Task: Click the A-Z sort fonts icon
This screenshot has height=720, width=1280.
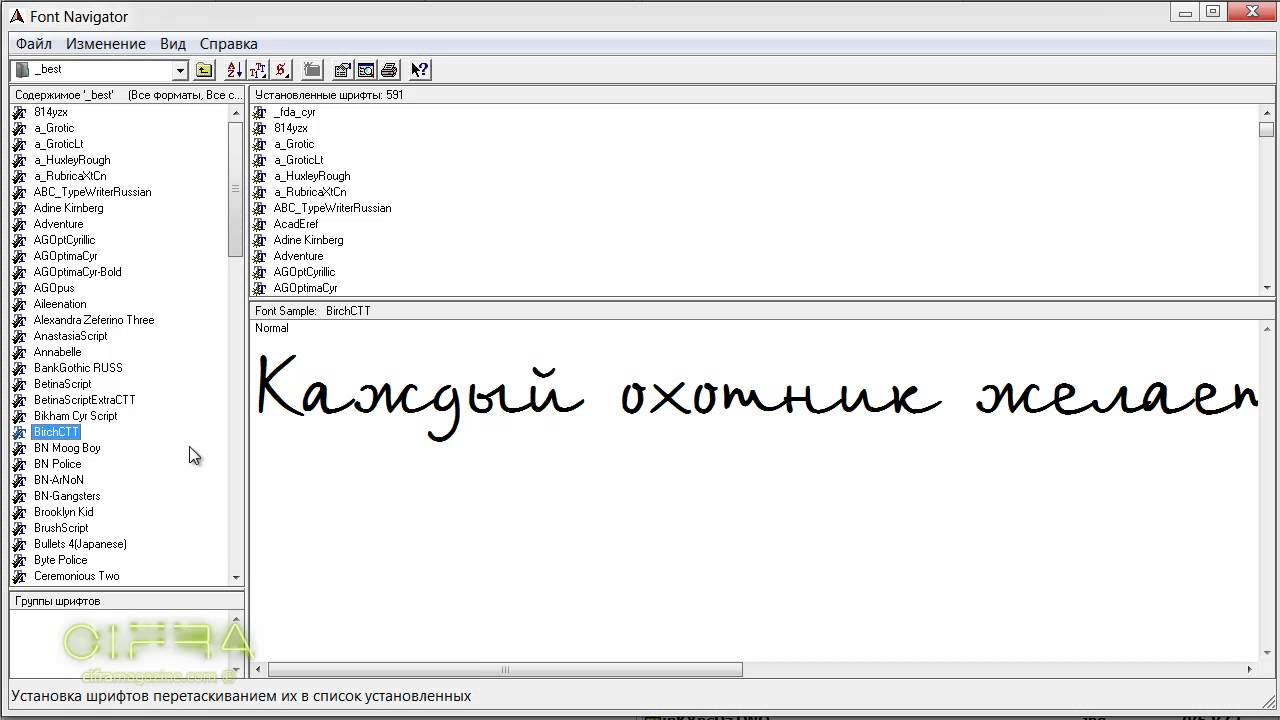Action: coord(234,70)
